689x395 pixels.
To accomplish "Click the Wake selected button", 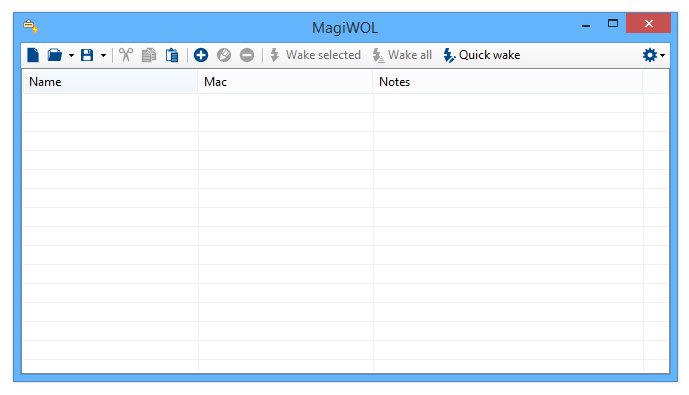I will pyautogui.click(x=315, y=55).
